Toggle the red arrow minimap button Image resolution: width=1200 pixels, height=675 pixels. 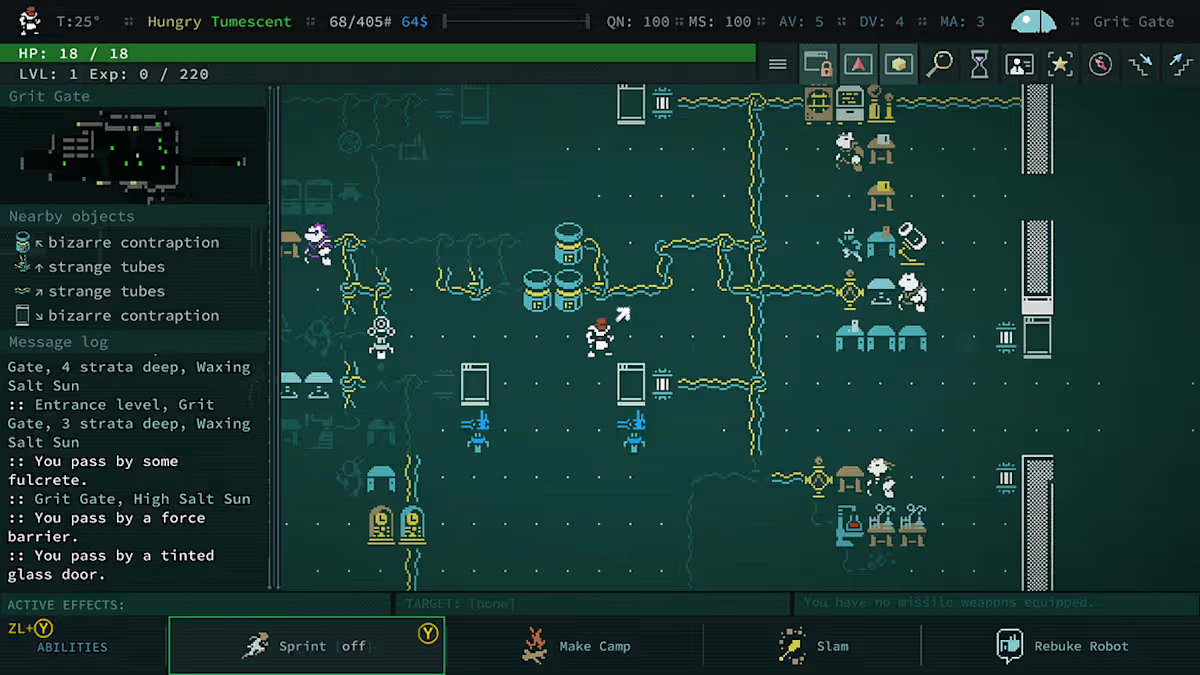858,65
